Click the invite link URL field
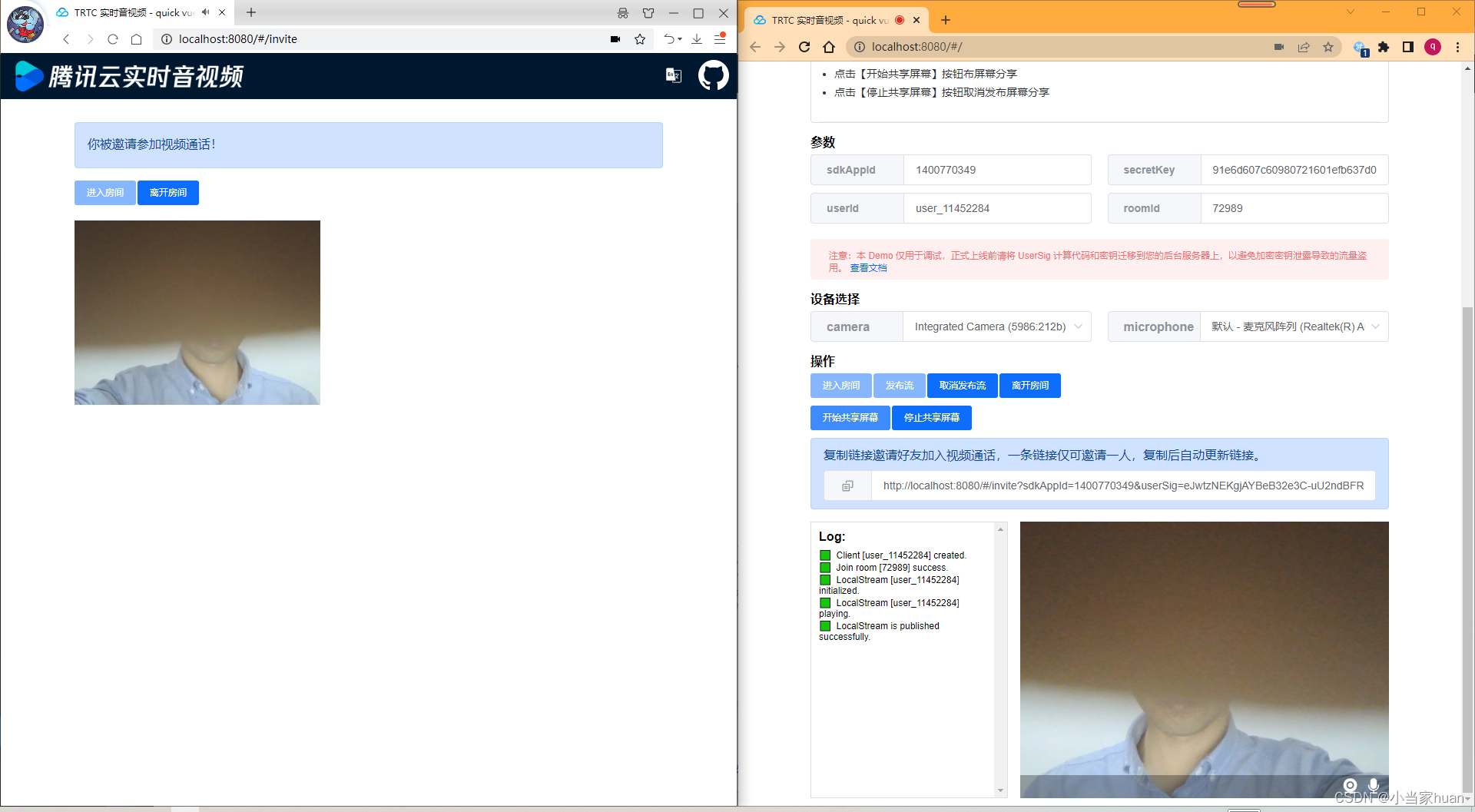The image size is (1475, 812). (1123, 486)
